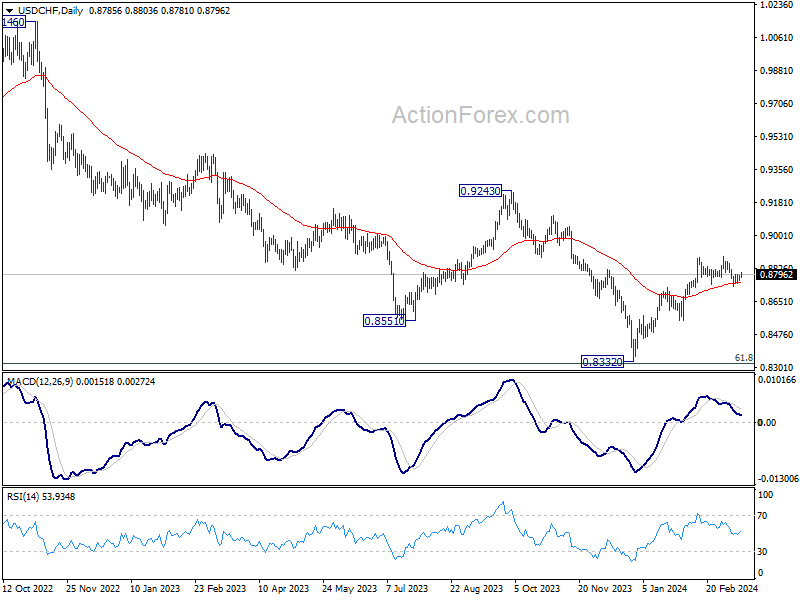Click the RSI(14) indicator label

pos(22,496)
